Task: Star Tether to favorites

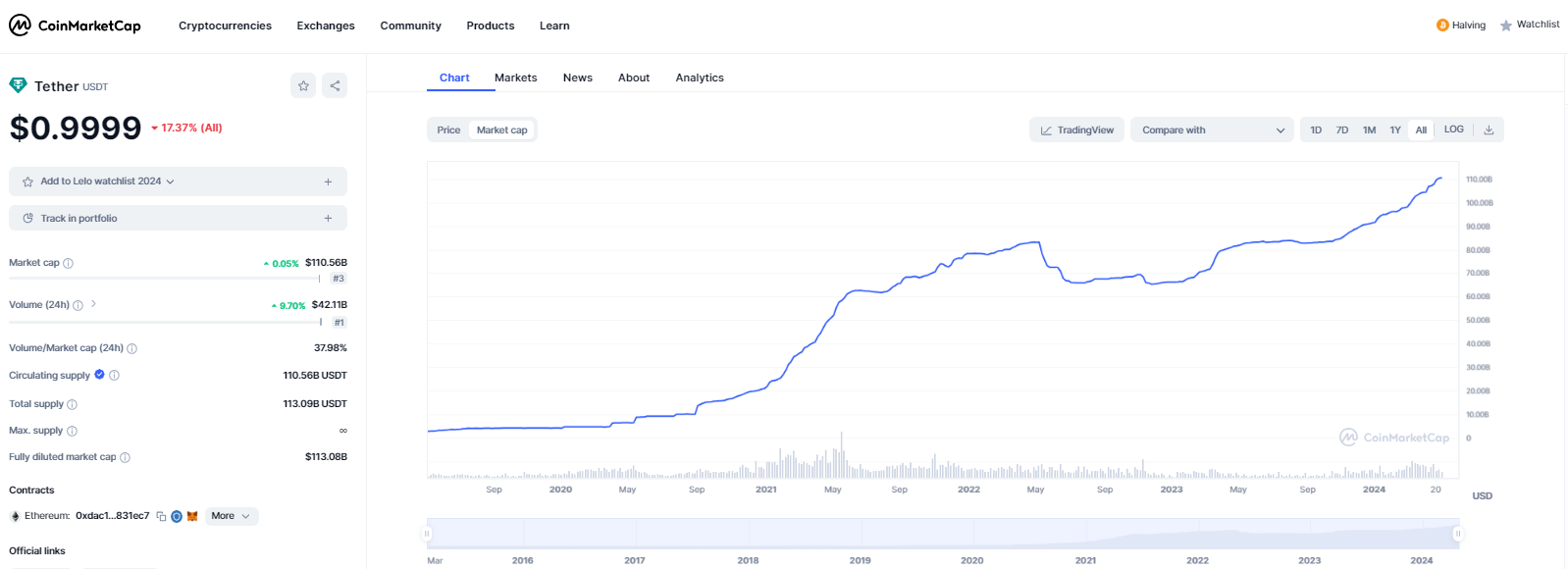Action: (x=303, y=86)
